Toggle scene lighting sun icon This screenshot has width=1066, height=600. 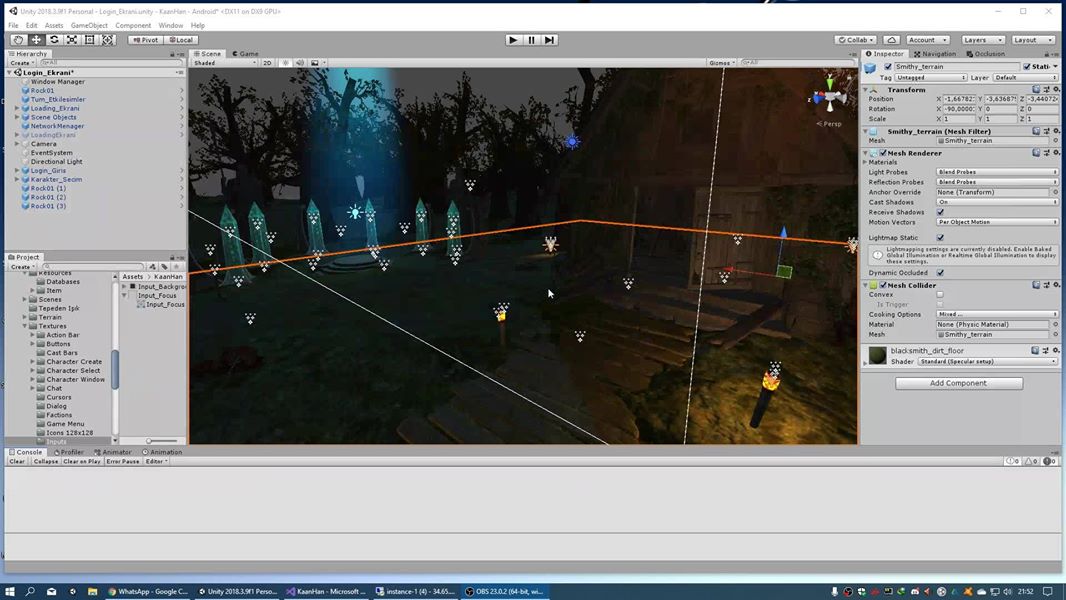[286, 63]
